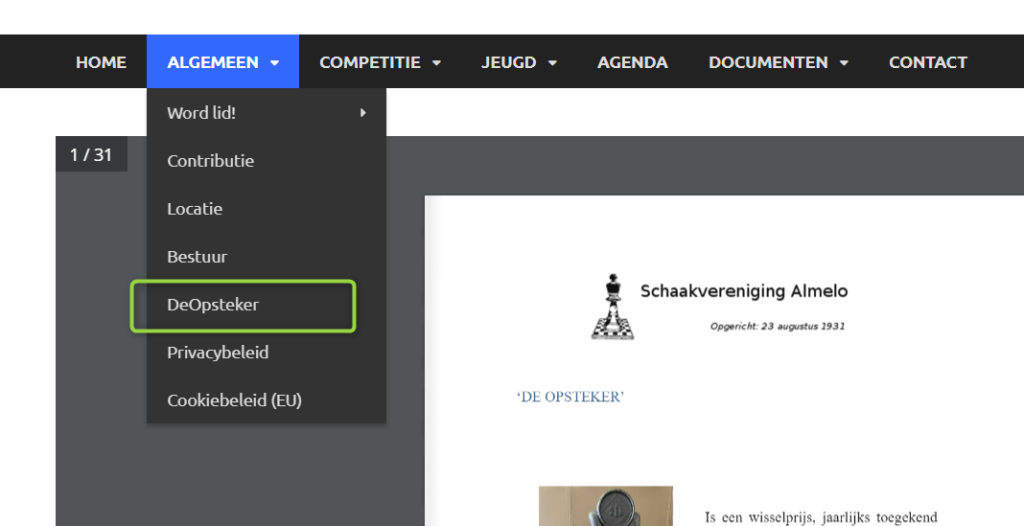Image resolution: width=1024 pixels, height=526 pixels.
Task: Click the 'DE OPSTEKER' blue title
Action: pyautogui.click(x=570, y=397)
